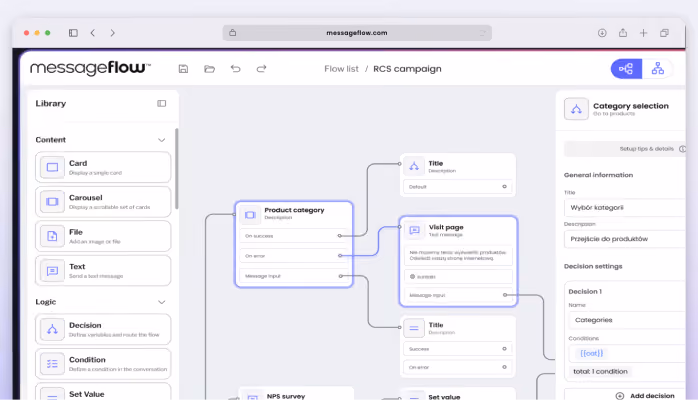Show browser tab overview
The width and height of the screenshot is (698, 400).
665,33
